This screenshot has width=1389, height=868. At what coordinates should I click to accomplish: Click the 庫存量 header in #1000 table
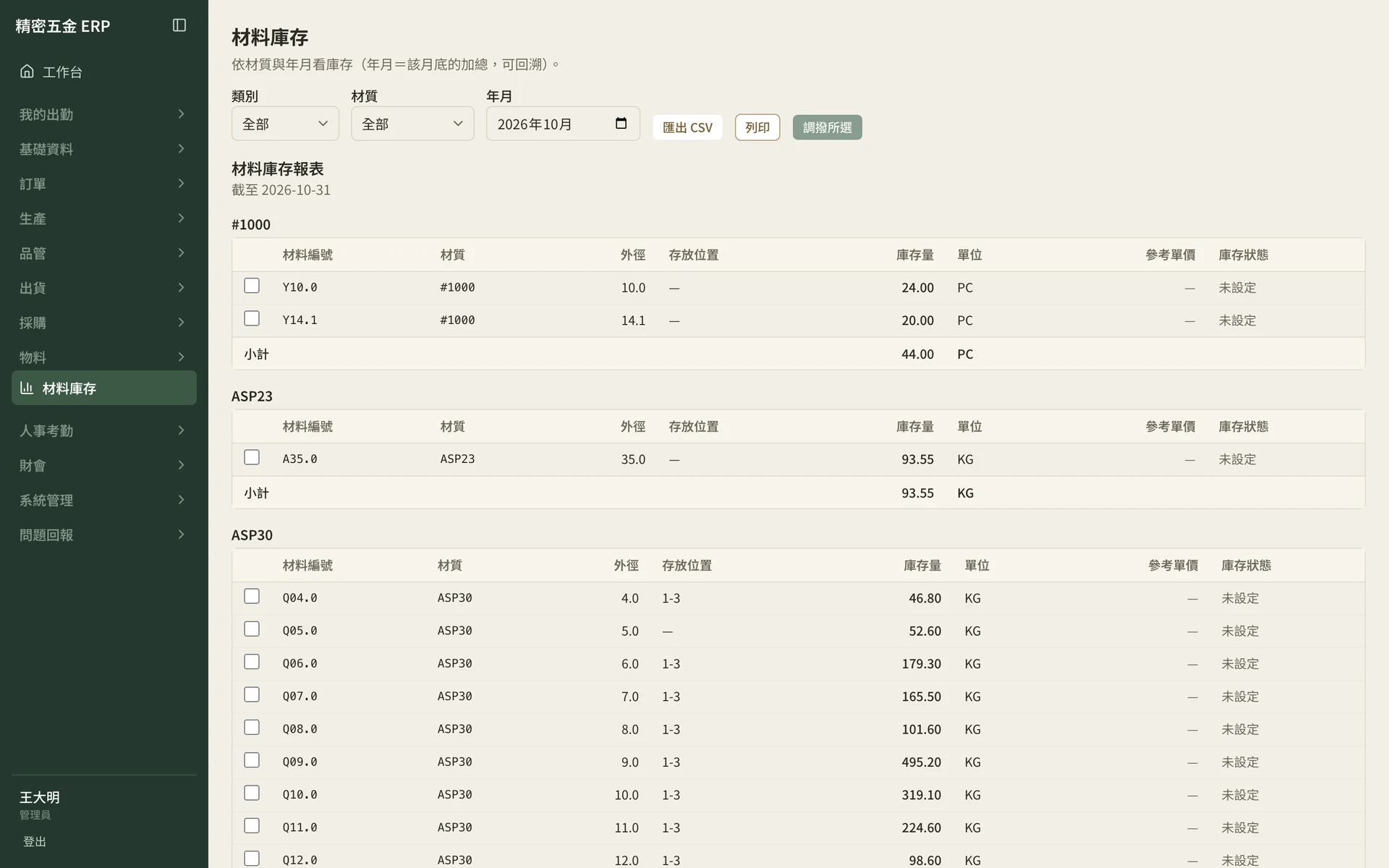915,255
